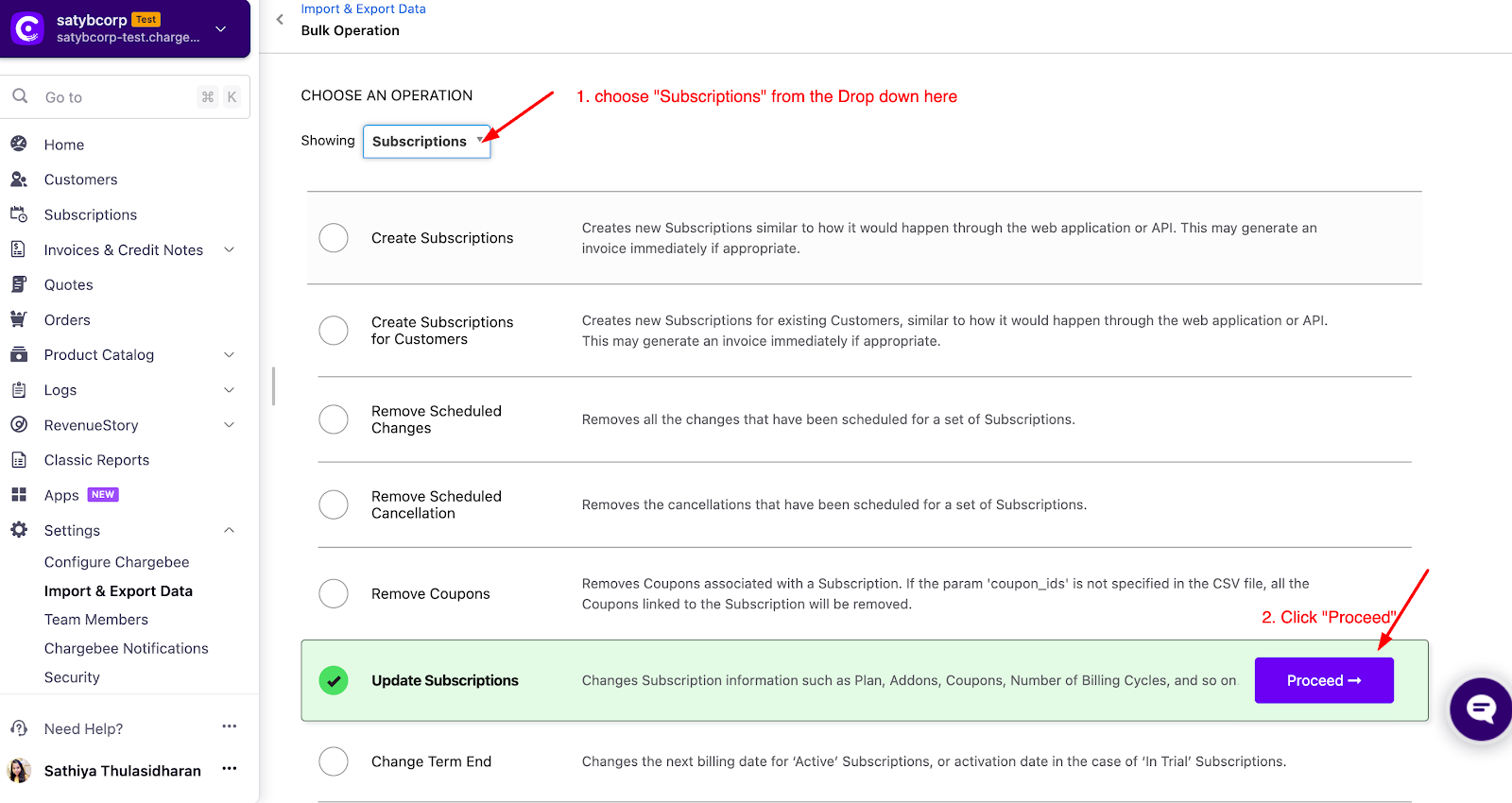Click the Home dashboard icon in sidebar
Image resolution: width=1512 pixels, height=803 pixels.
(x=19, y=144)
